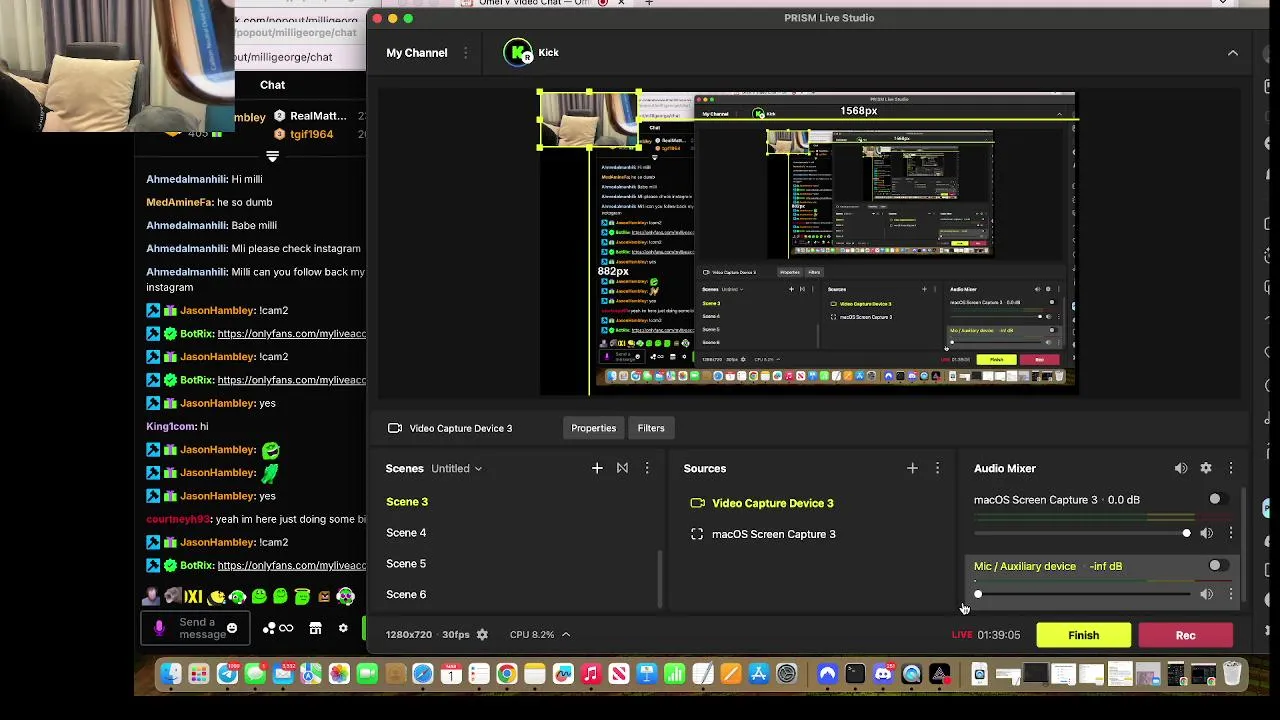Collapse channel bar with top-right chevron
Viewport: 1280px width, 720px height.
[x=1233, y=53]
